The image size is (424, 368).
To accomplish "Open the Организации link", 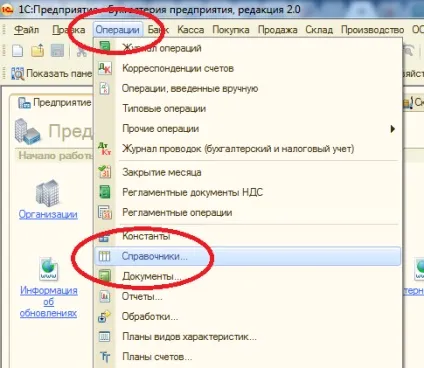I will tap(48, 214).
